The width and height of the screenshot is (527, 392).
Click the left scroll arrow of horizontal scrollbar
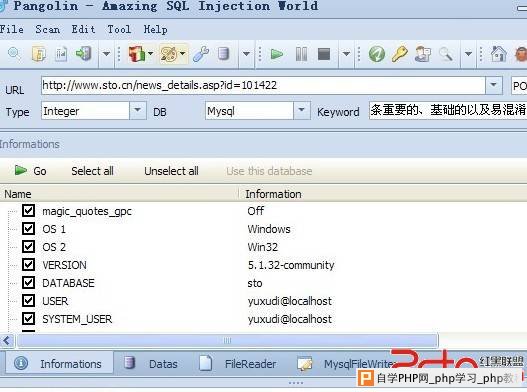pyautogui.click(x=7, y=341)
